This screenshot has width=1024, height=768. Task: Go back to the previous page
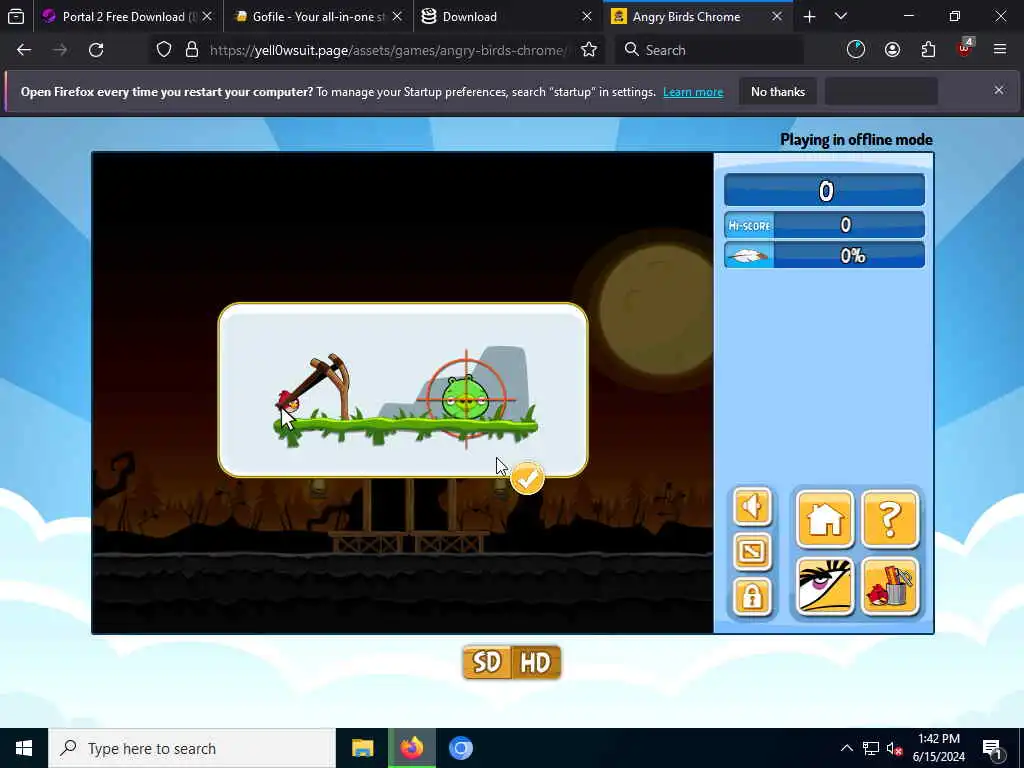coord(24,50)
